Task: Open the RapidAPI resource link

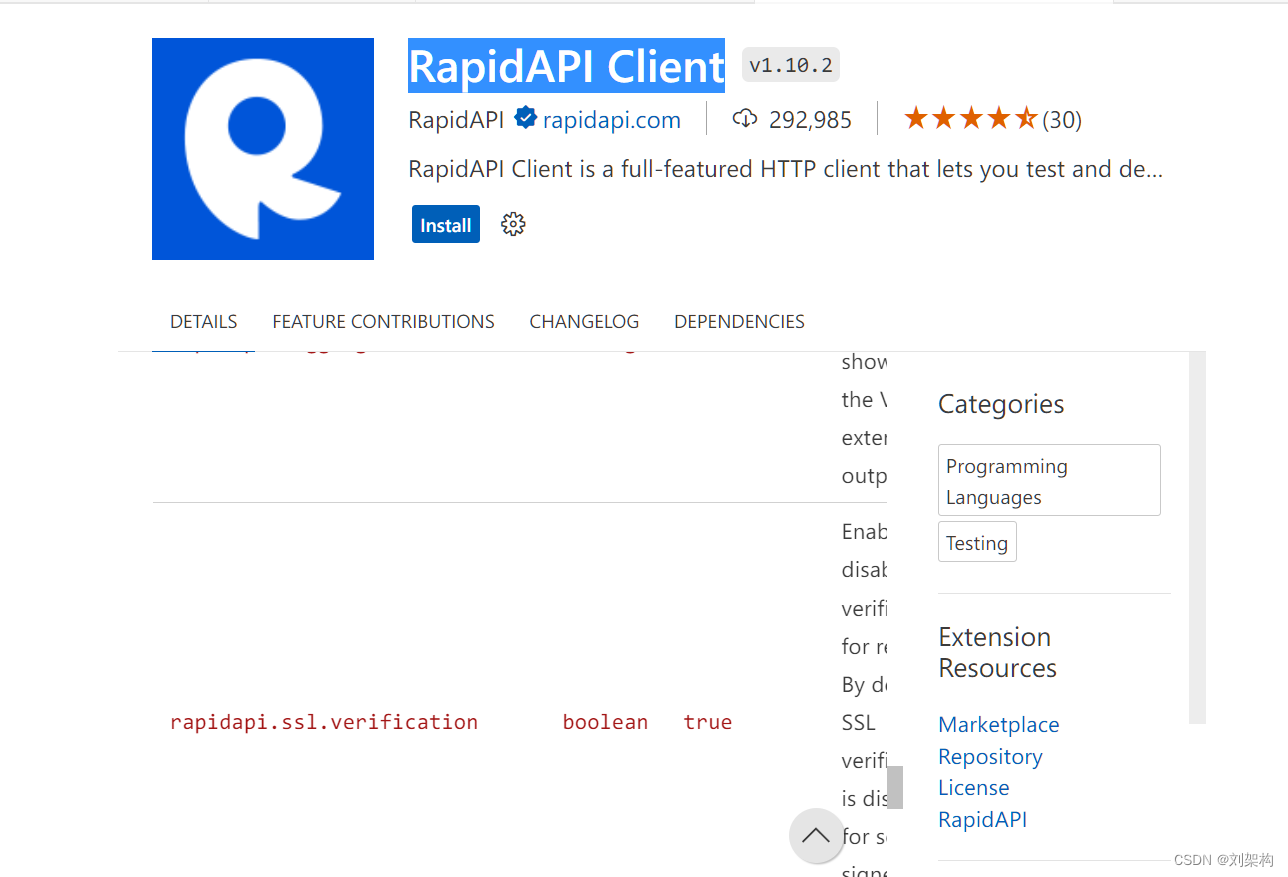Action: click(982, 819)
